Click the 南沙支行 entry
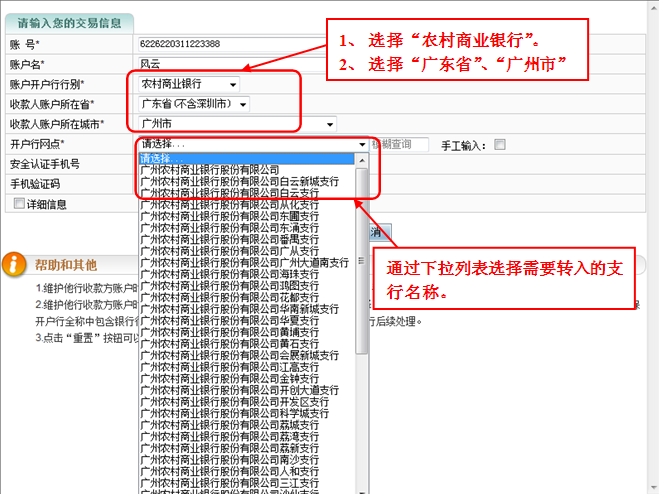 [x=247, y=460]
